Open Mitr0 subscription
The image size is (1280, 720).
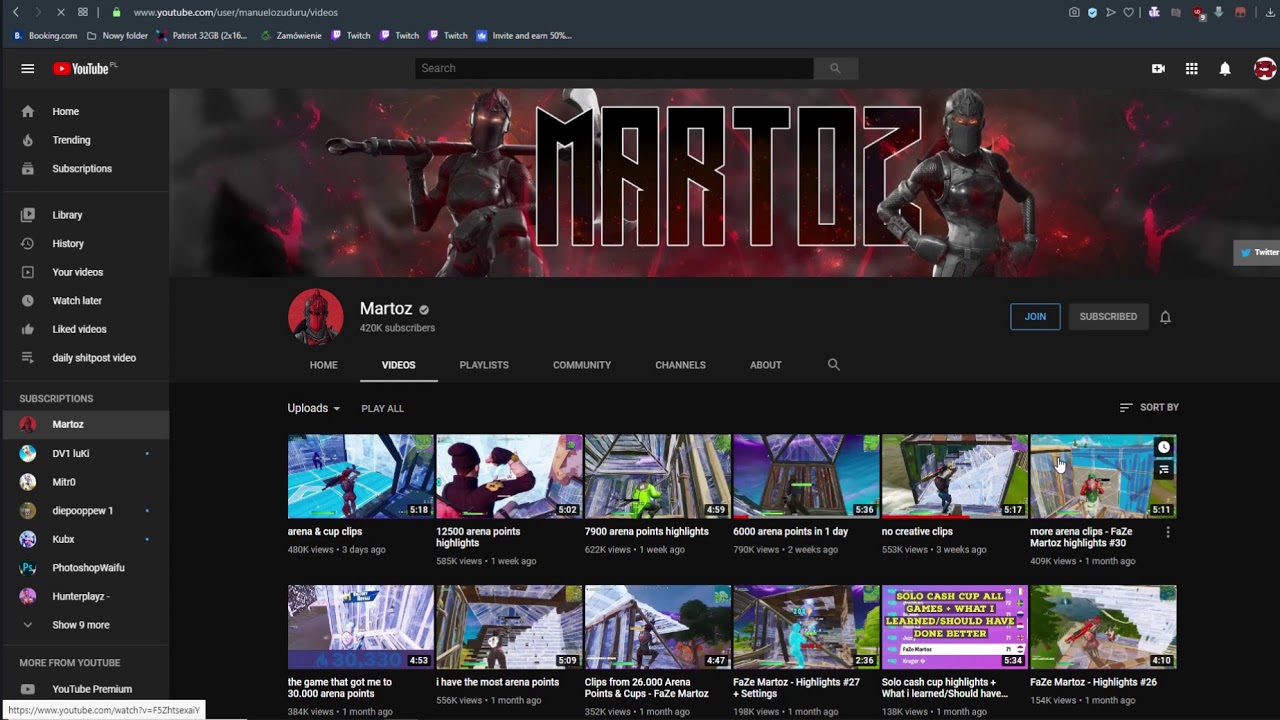(x=85, y=482)
